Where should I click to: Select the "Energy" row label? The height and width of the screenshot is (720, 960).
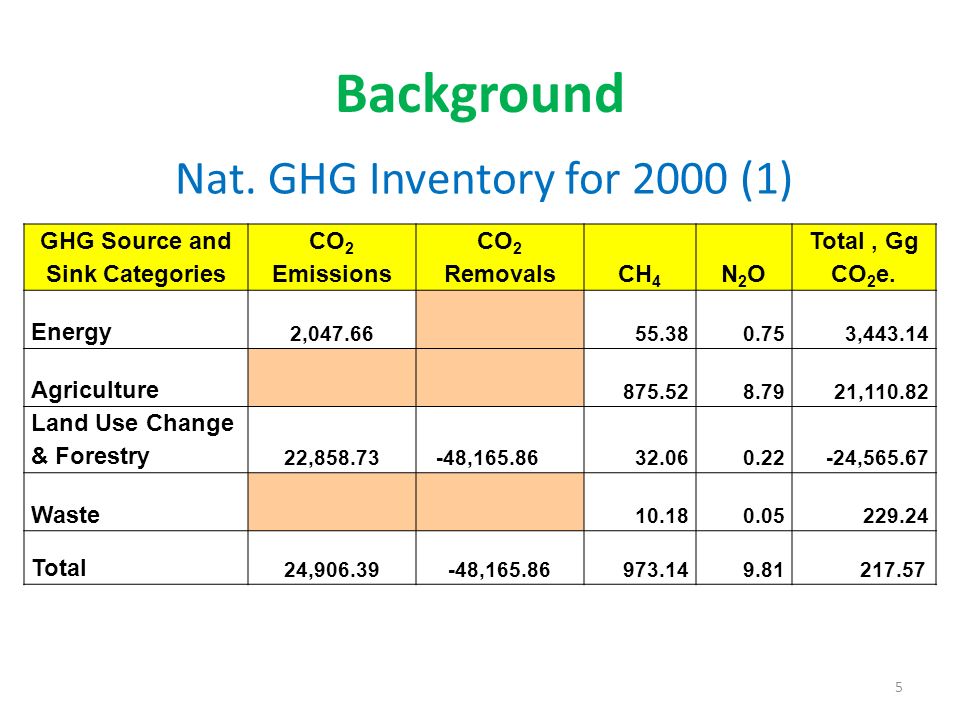71,332
